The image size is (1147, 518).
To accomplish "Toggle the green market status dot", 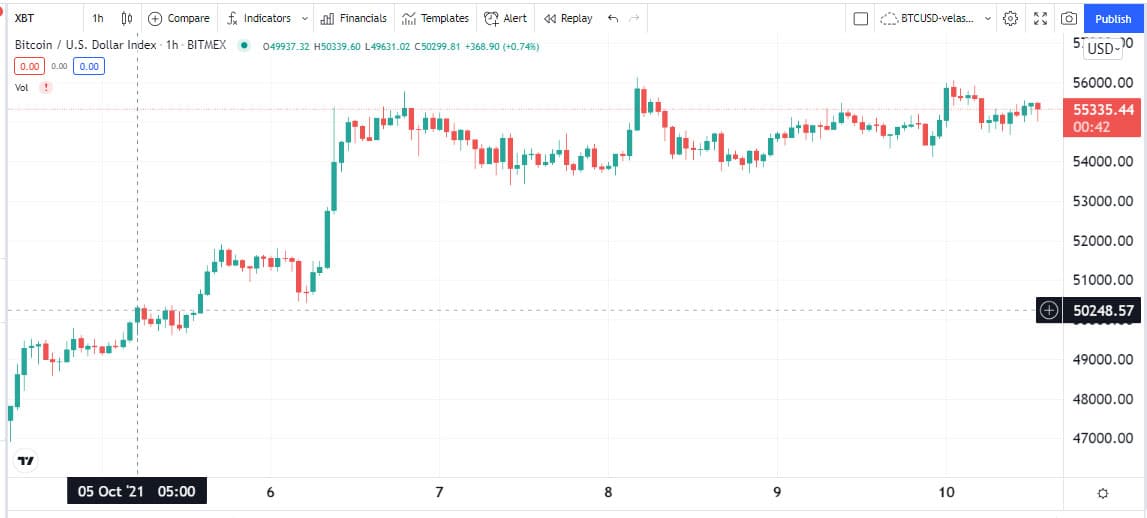I will [244, 45].
